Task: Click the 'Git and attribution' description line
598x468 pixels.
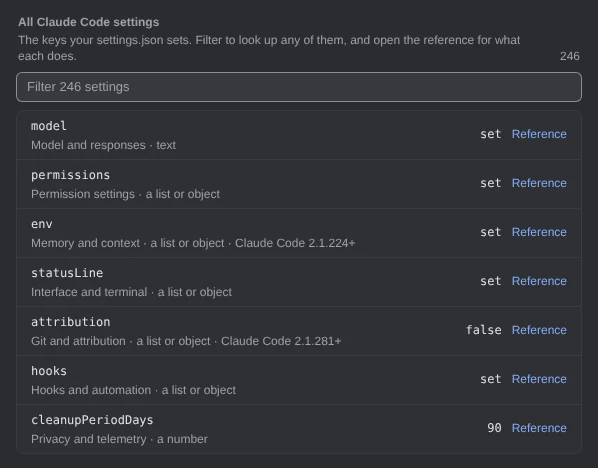Action: click(186, 341)
